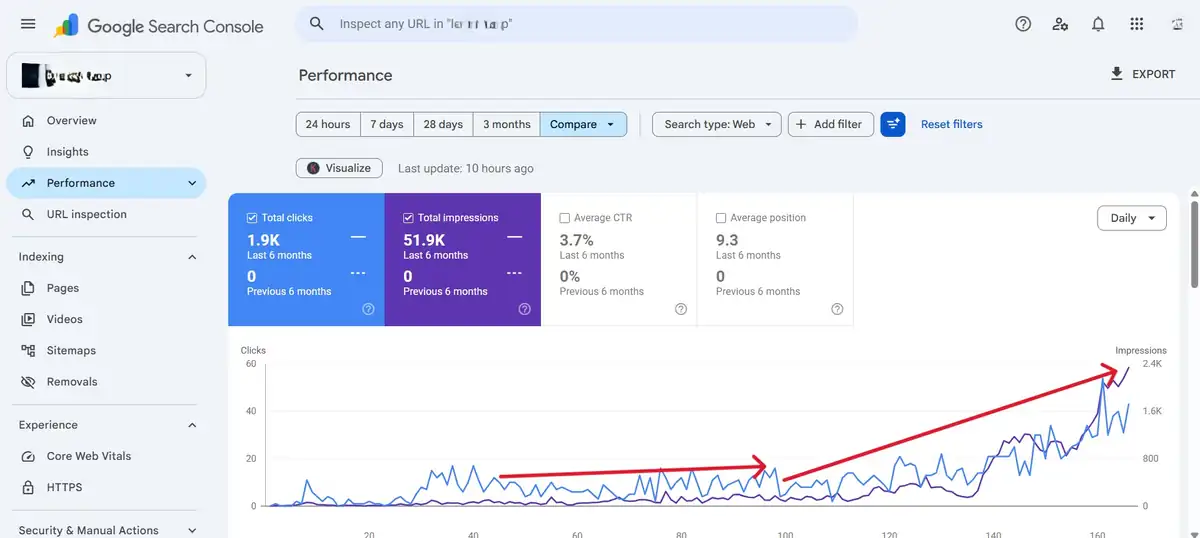Open the Daily granularity dropdown
This screenshot has height=538, width=1200.
(x=1132, y=218)
